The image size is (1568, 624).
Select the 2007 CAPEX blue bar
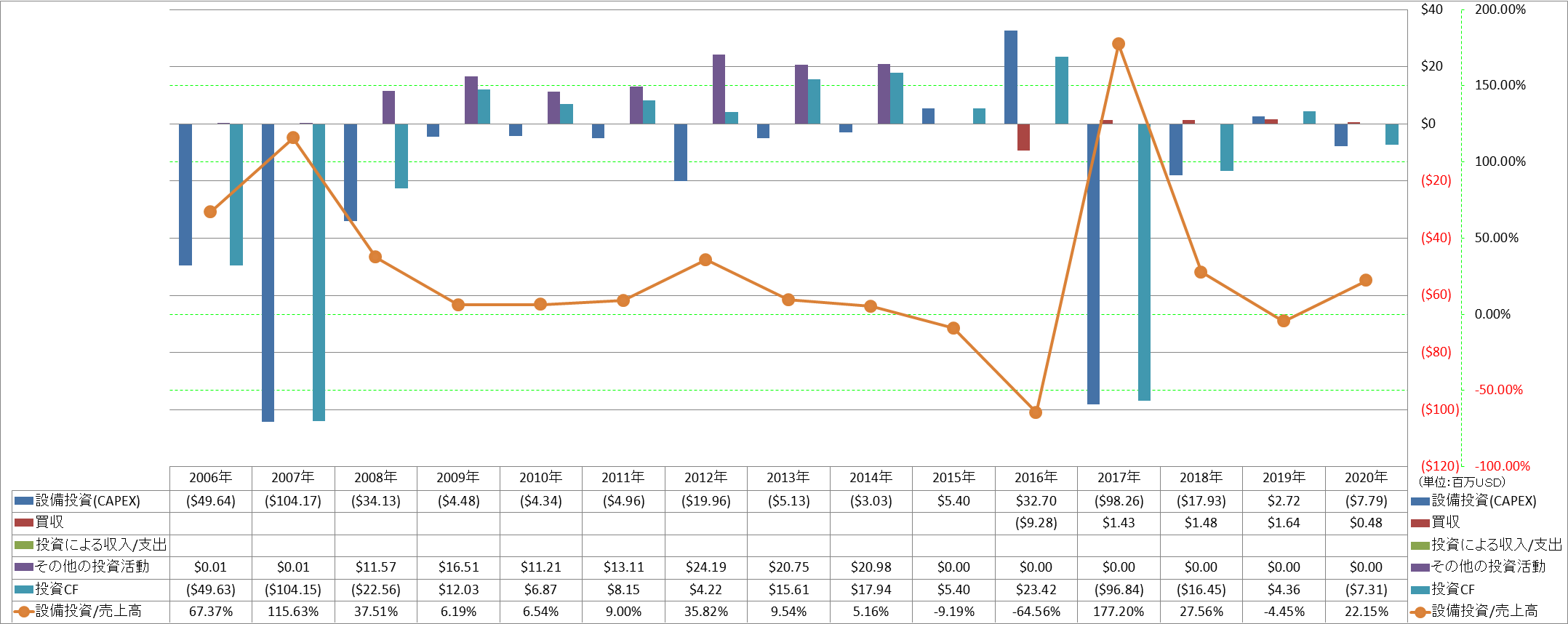click(x=268, y=273)
